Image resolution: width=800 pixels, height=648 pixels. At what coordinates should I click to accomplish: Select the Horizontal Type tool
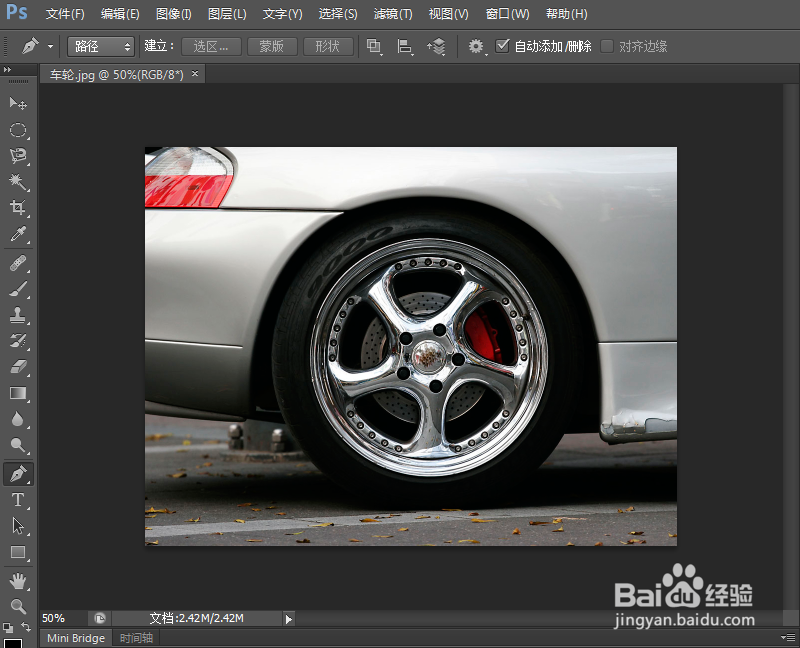click(x=18, y=500)
